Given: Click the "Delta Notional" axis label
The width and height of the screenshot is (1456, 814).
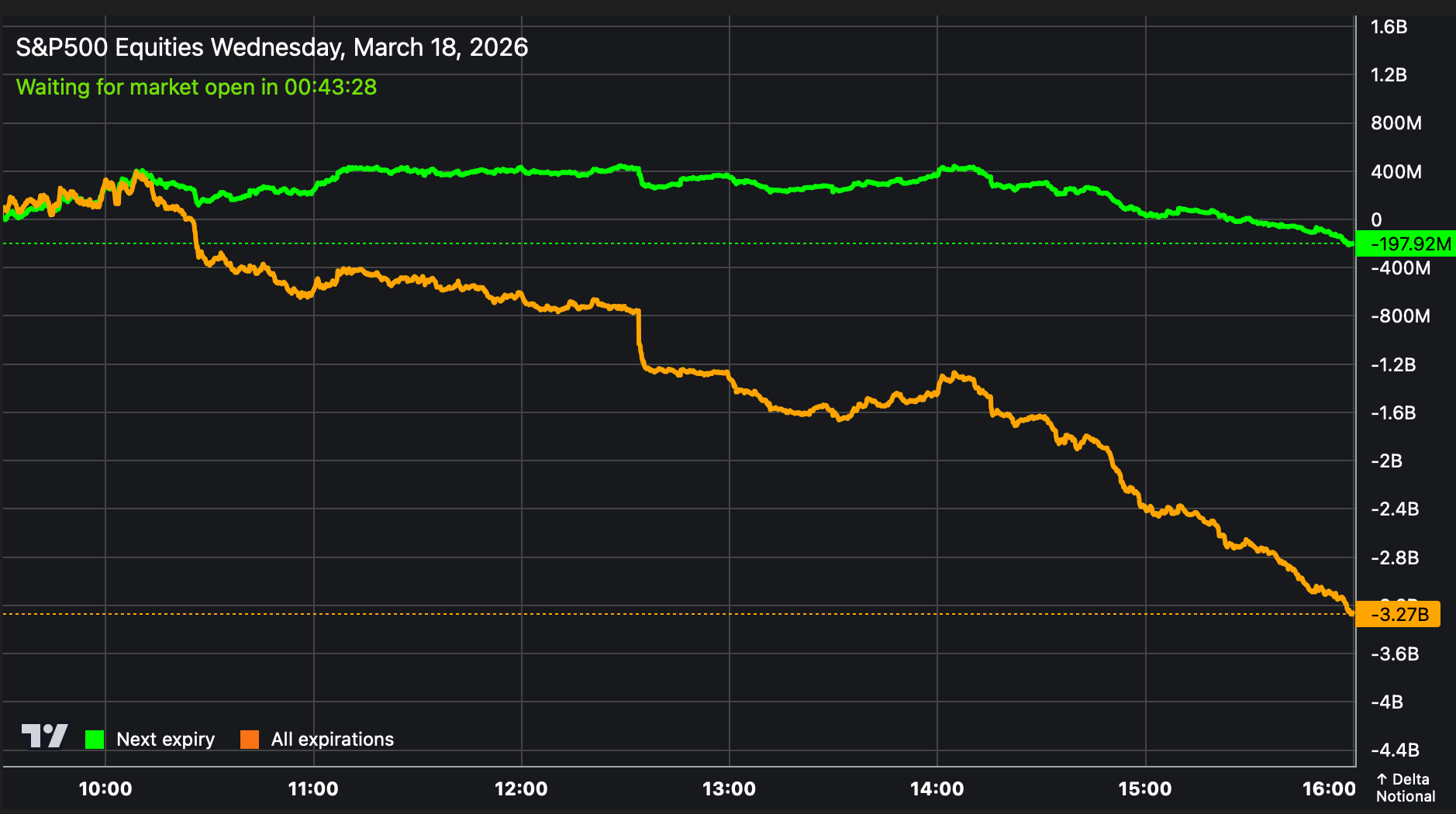Looking at the screenshot, I should click(1406, 788).
